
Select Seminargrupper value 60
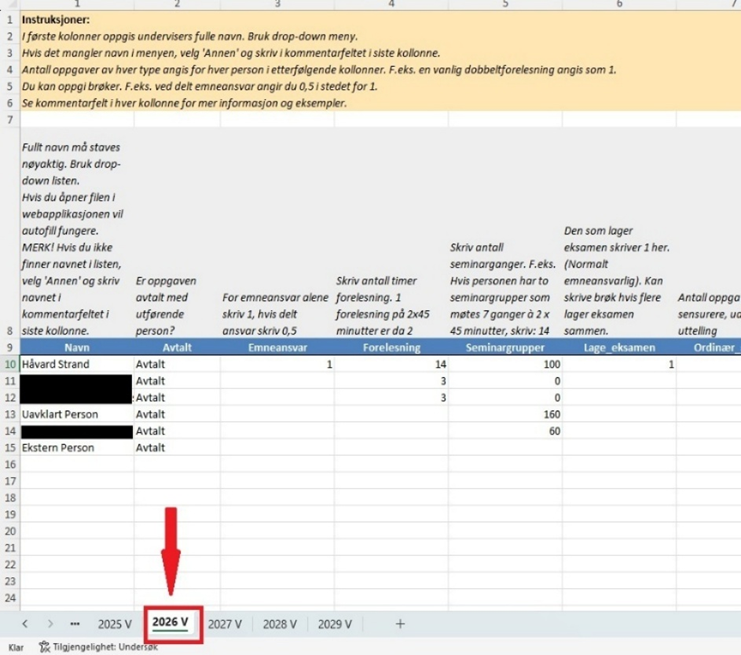505,431
